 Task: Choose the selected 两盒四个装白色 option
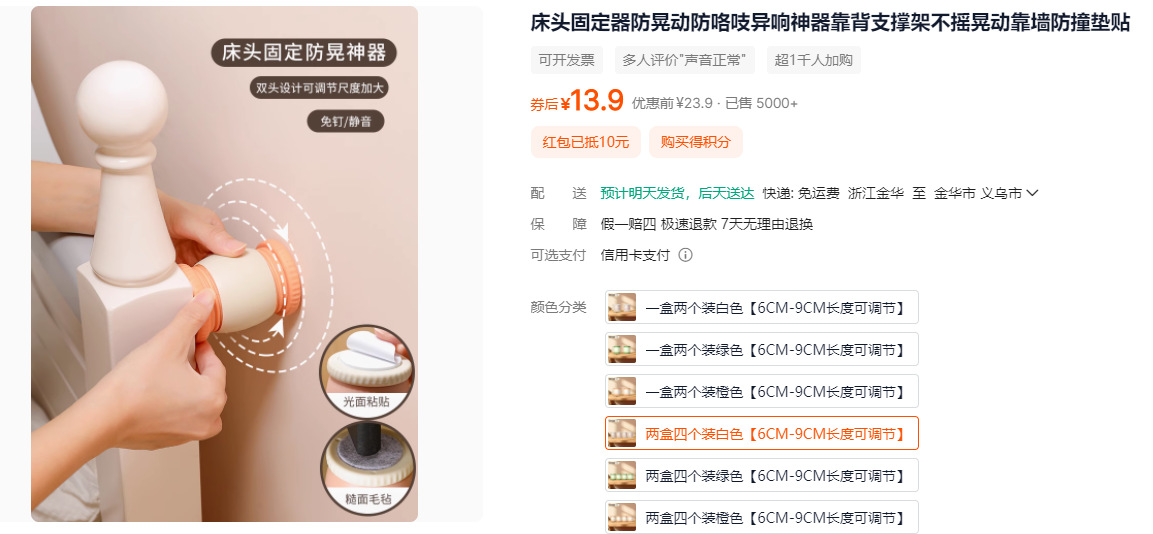[x=762, y=433]
